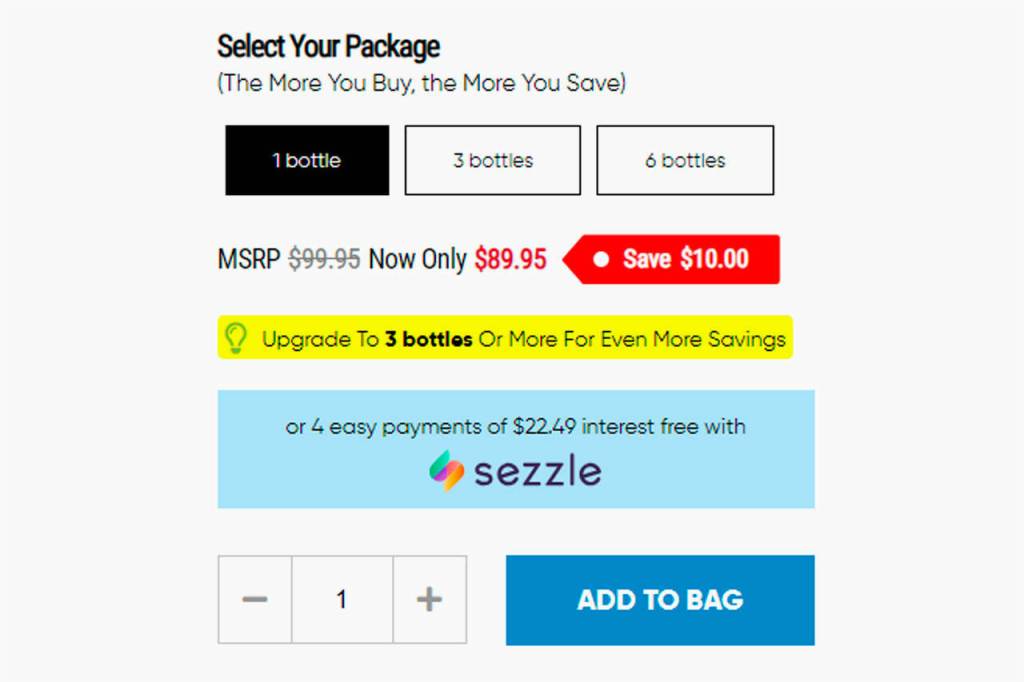Click the crossed-out $99.95 MSRP price
The height and width of the screenshot is (682, 1024).
click(324, 260)
